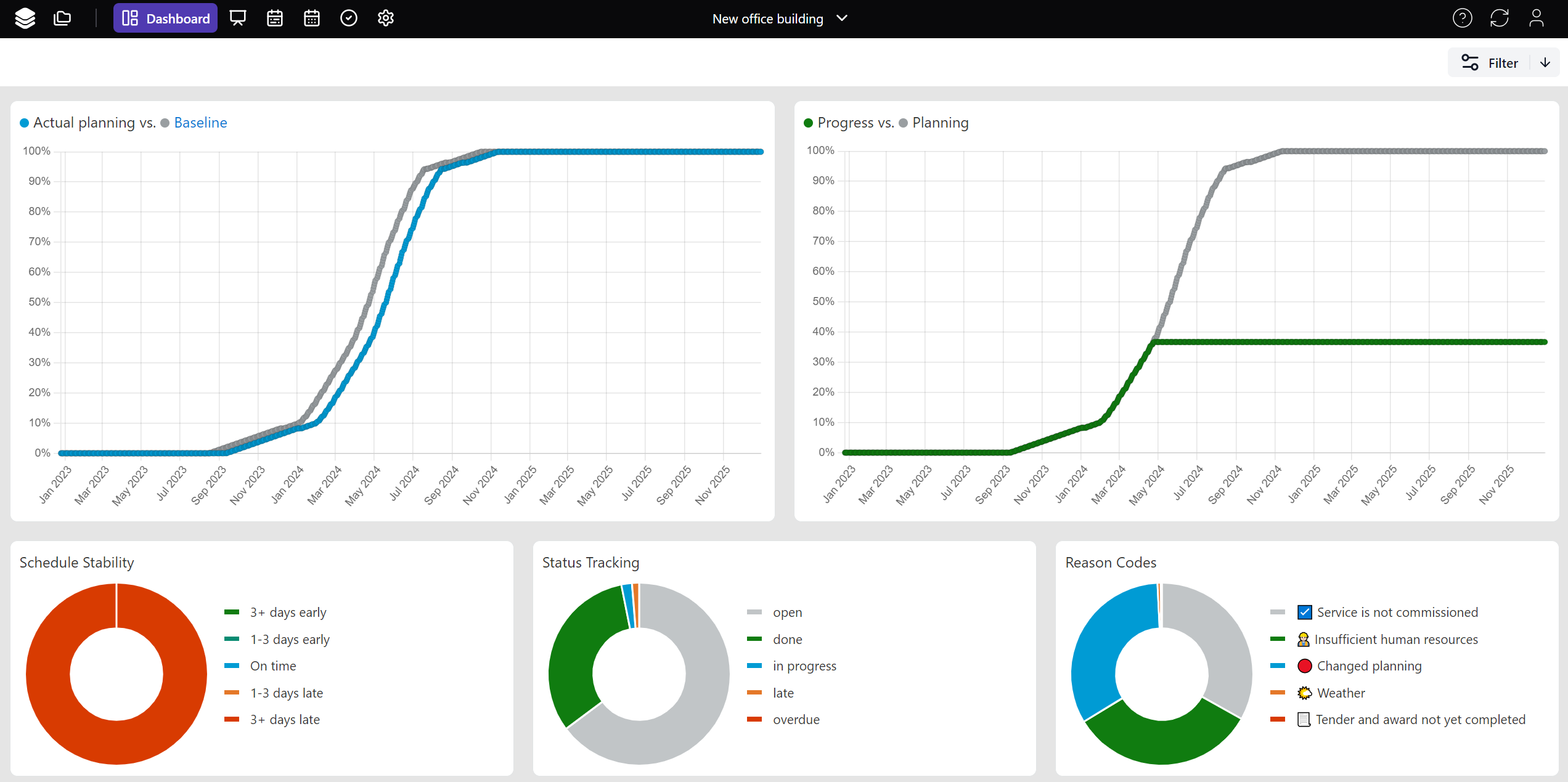Open the user profile icon
Screen dimensions: 1568x782
point(1536,18)
